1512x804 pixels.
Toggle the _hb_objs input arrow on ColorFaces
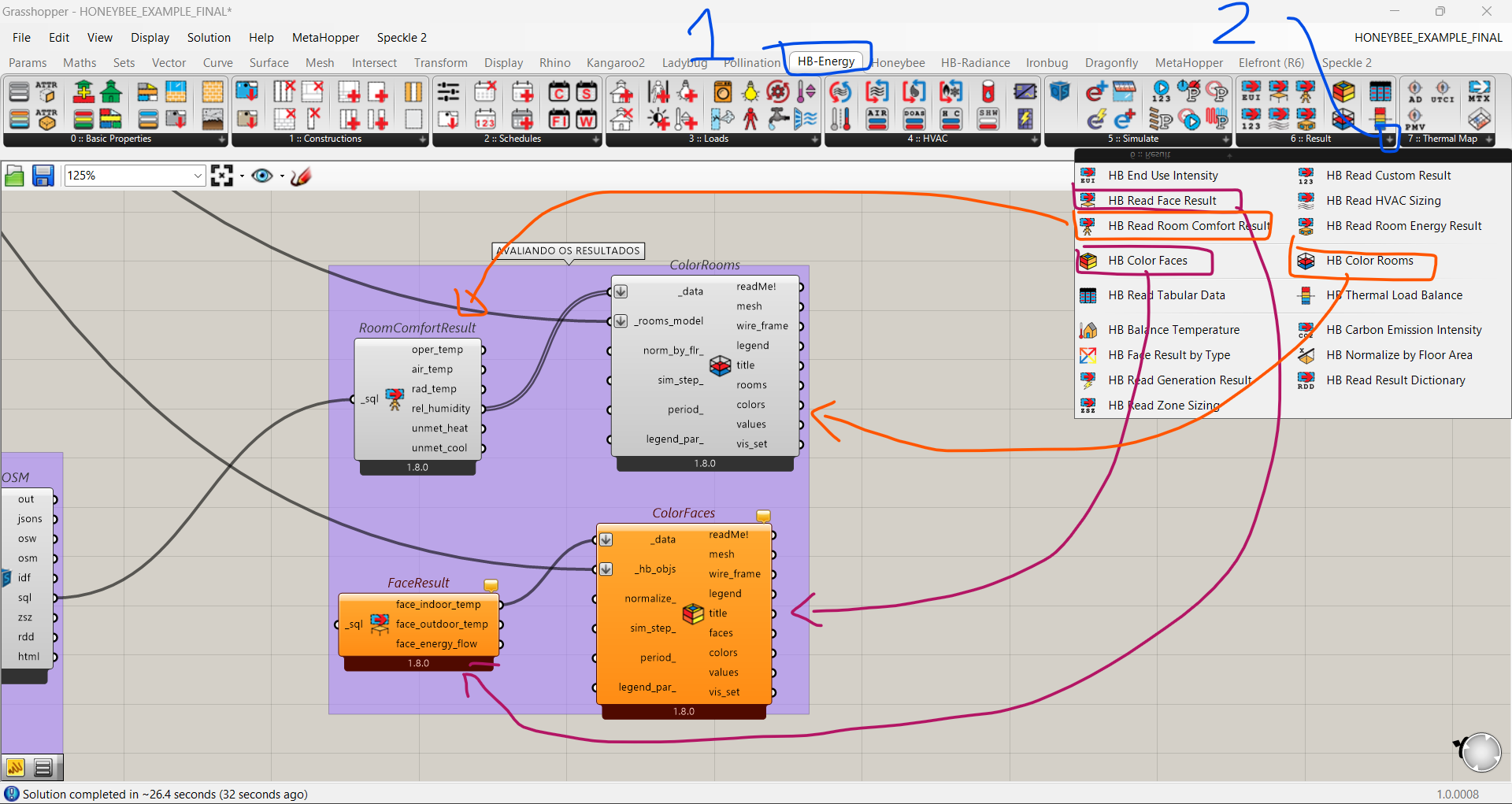(606, 569)
